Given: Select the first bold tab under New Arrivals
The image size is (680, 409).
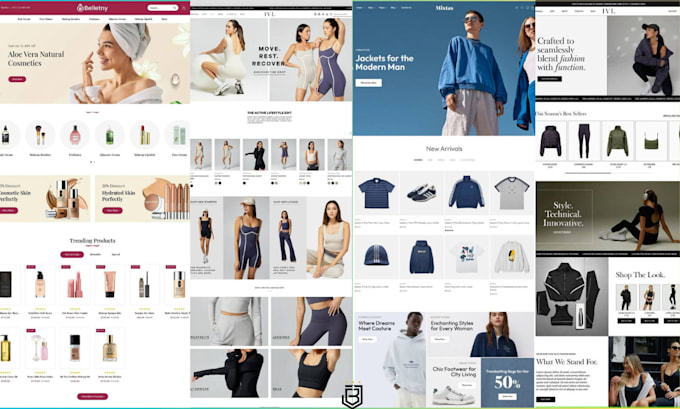Looking at the screenshot, I should click(x=418, y=160).
